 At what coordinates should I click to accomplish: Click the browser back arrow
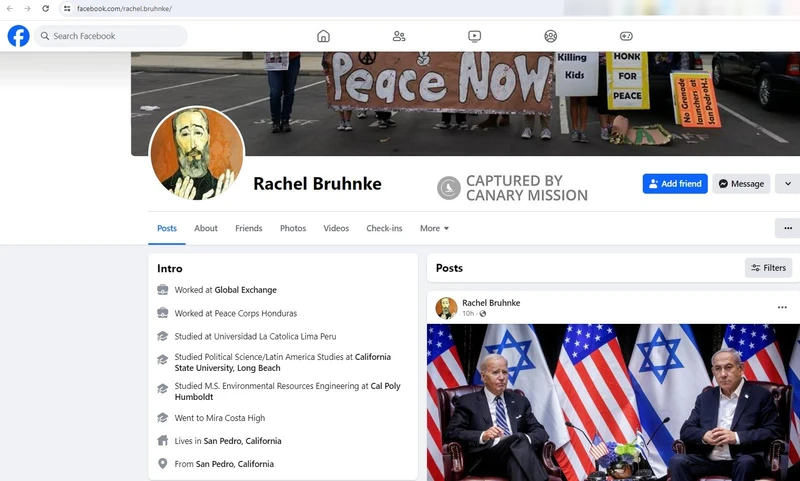pos(10,9)
